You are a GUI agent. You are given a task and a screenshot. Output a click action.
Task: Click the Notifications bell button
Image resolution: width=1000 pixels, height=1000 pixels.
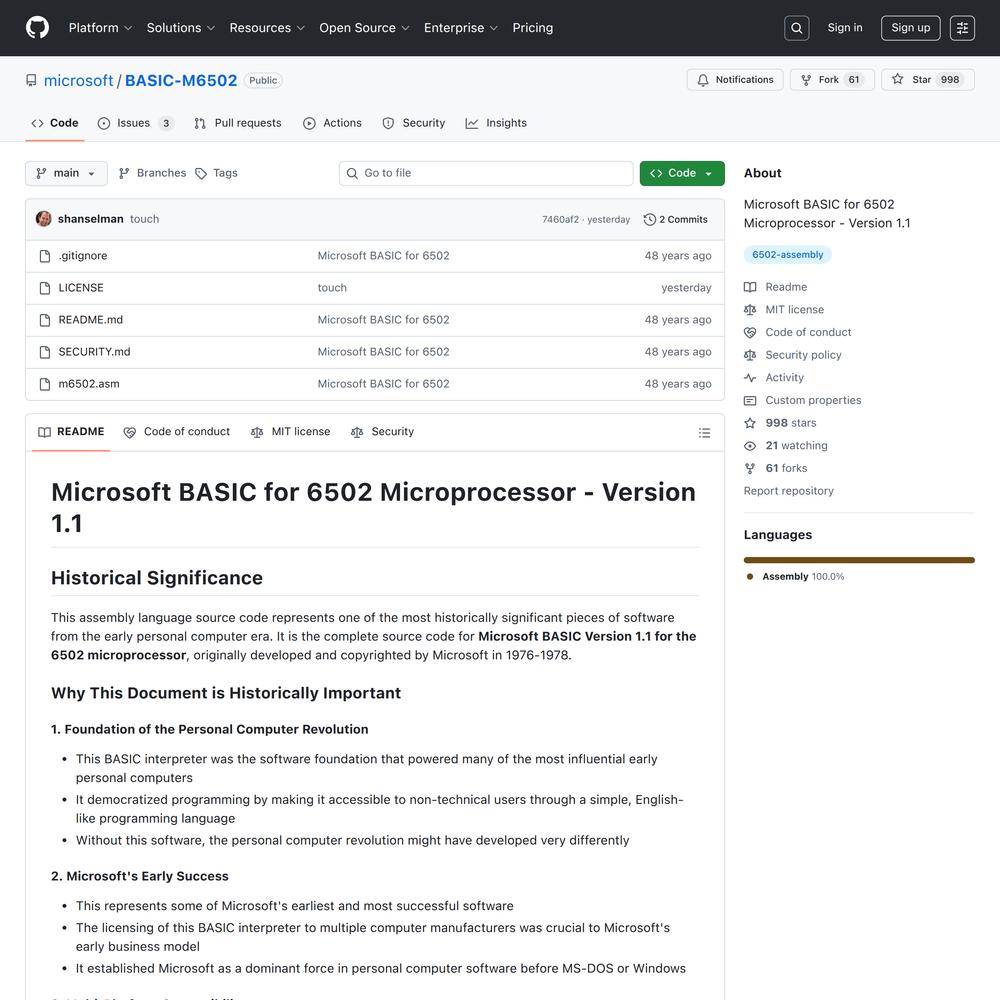coord(735,80)
